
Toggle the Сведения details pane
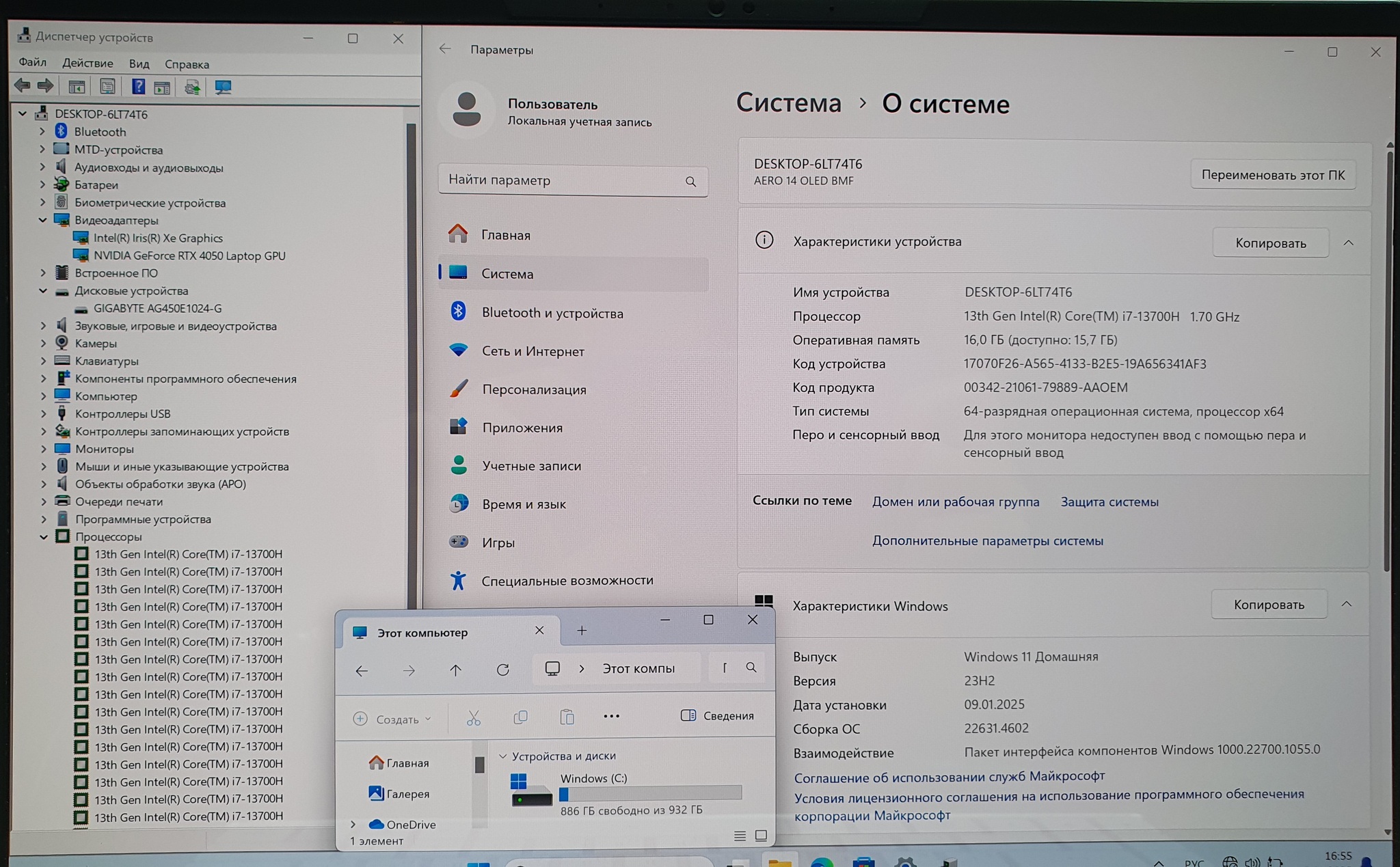tap(718, 715)
